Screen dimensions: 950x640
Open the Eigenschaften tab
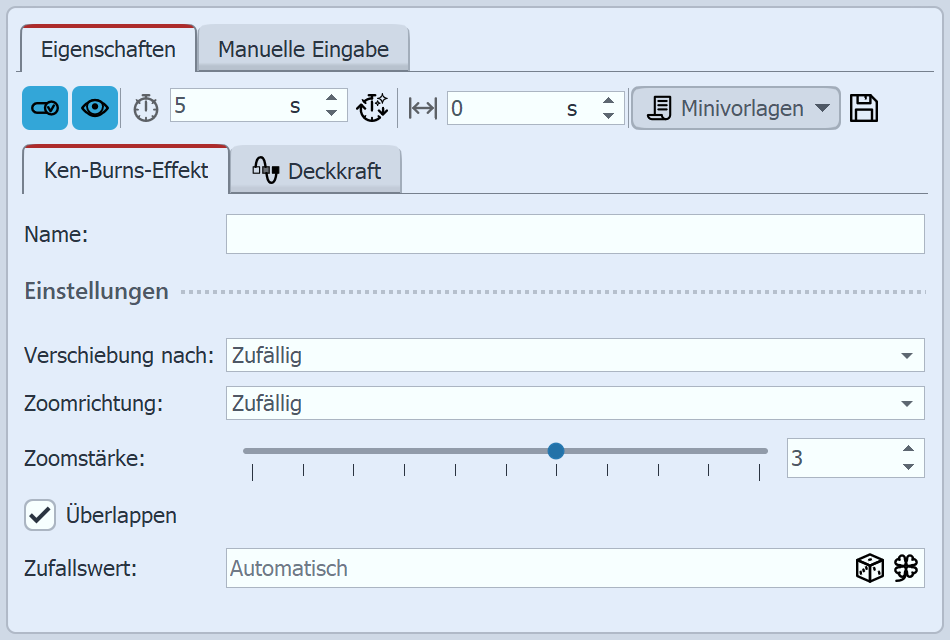click(x=109, y=49)
